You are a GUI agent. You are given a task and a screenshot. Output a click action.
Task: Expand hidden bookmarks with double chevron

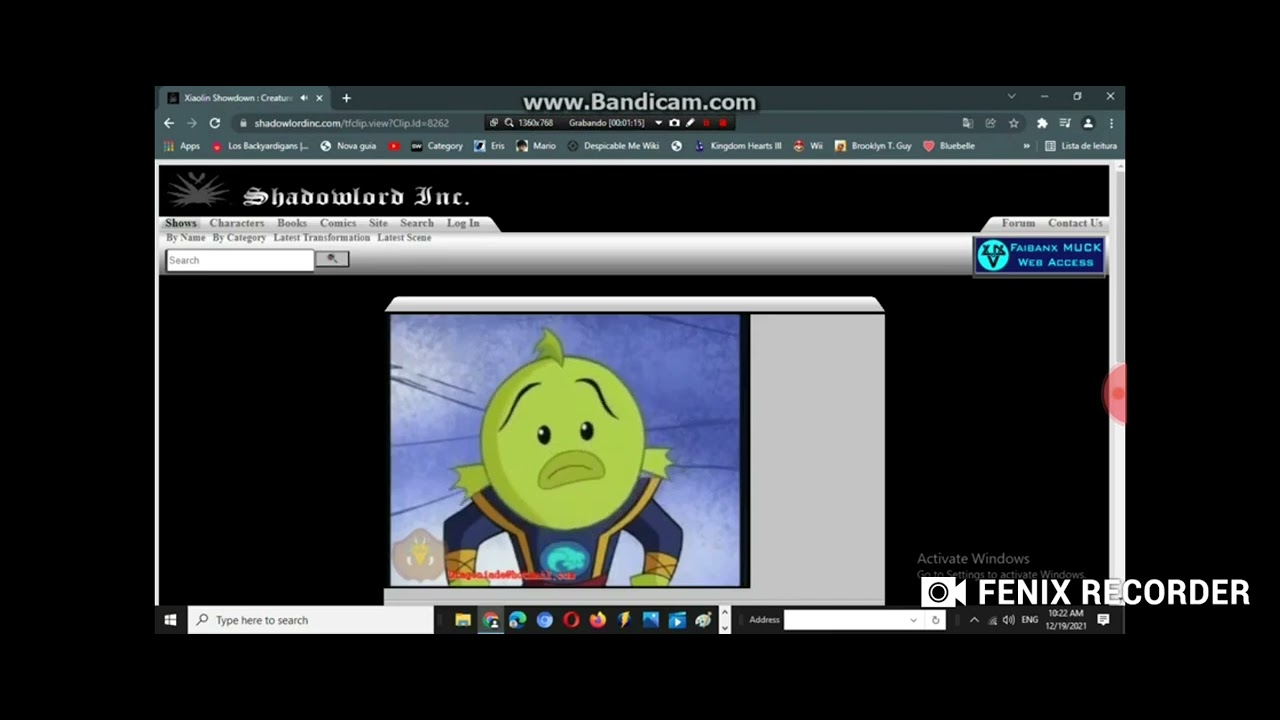pyautogui.click(x=1026, y=146)
